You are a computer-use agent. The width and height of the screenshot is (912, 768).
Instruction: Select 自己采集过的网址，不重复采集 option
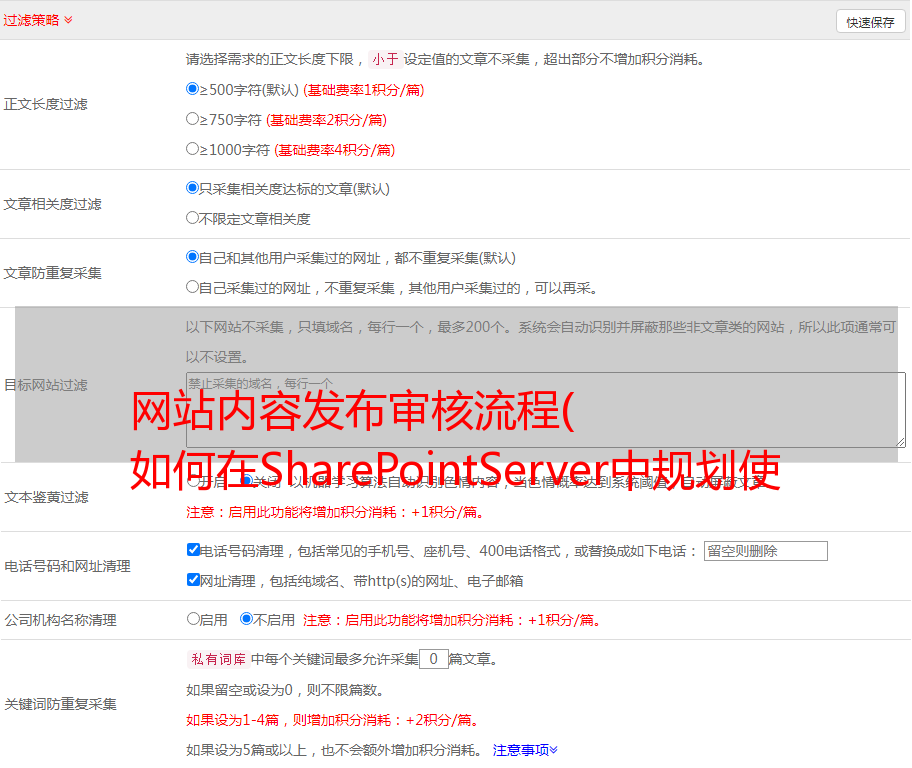coord(193,287)
